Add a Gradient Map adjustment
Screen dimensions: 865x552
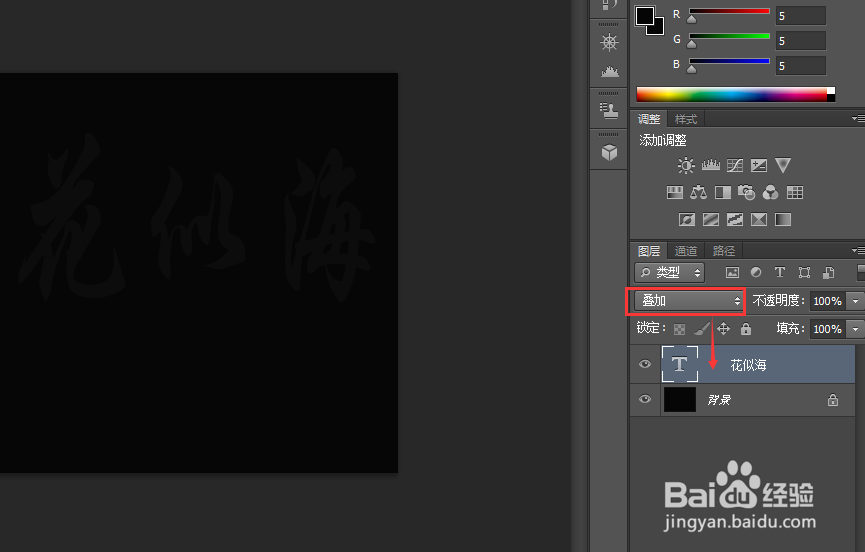tap(783, 219)
